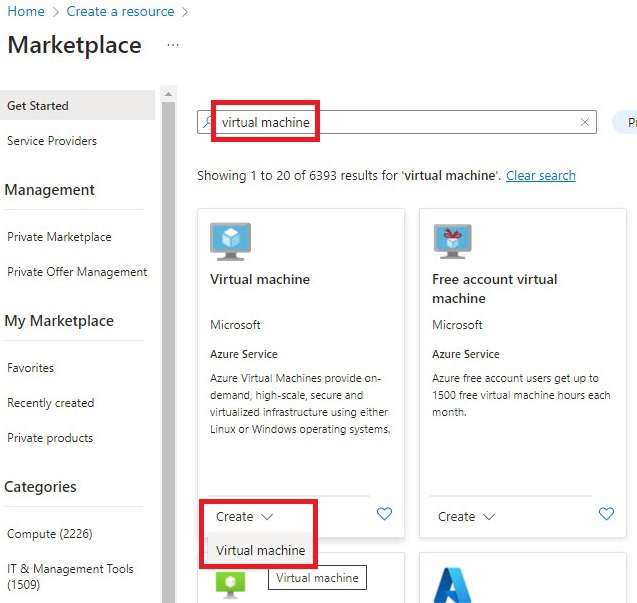Open the Home breadcrumb link

[x=26, y=11]
